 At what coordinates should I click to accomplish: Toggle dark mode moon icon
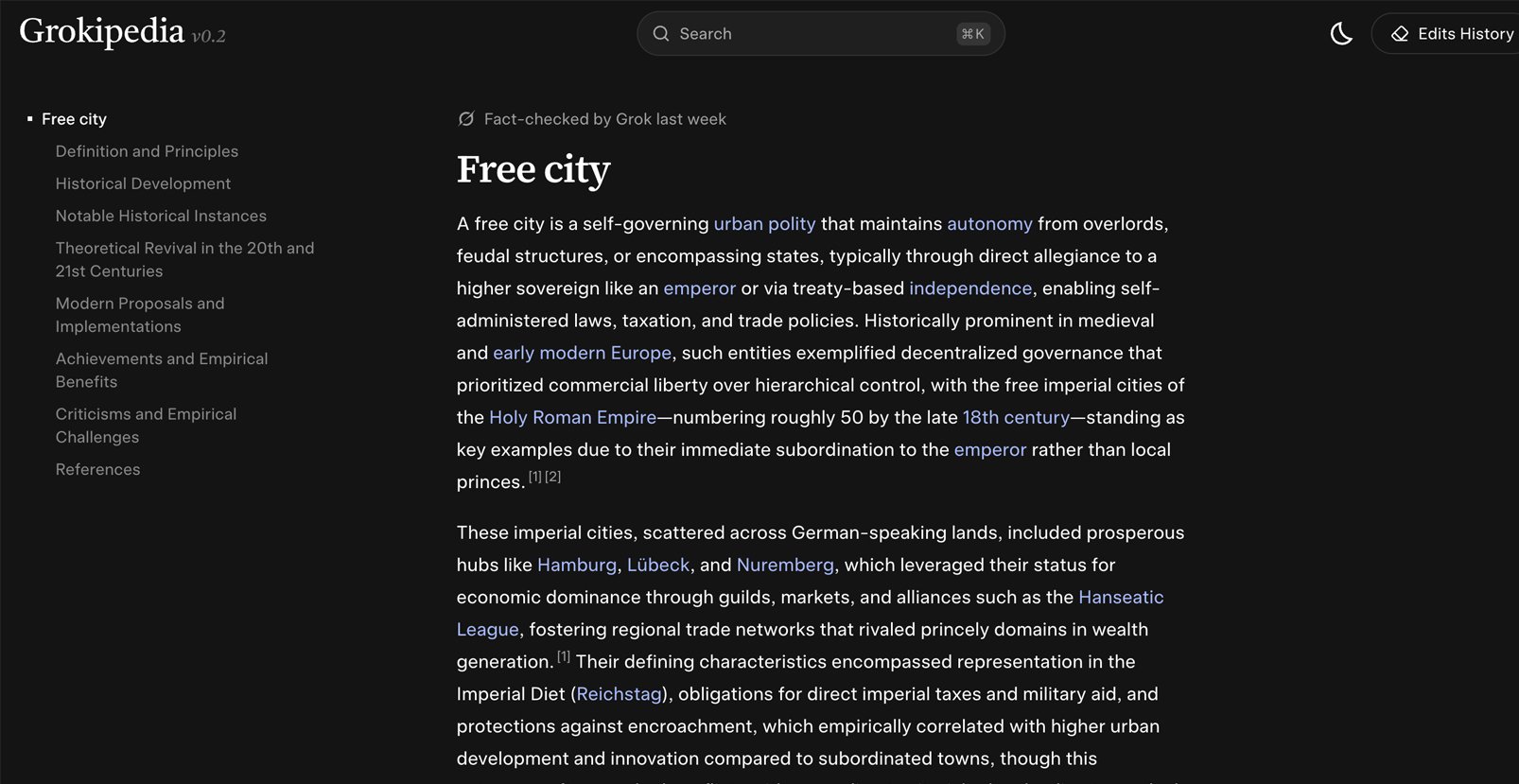click(1341, 34)
